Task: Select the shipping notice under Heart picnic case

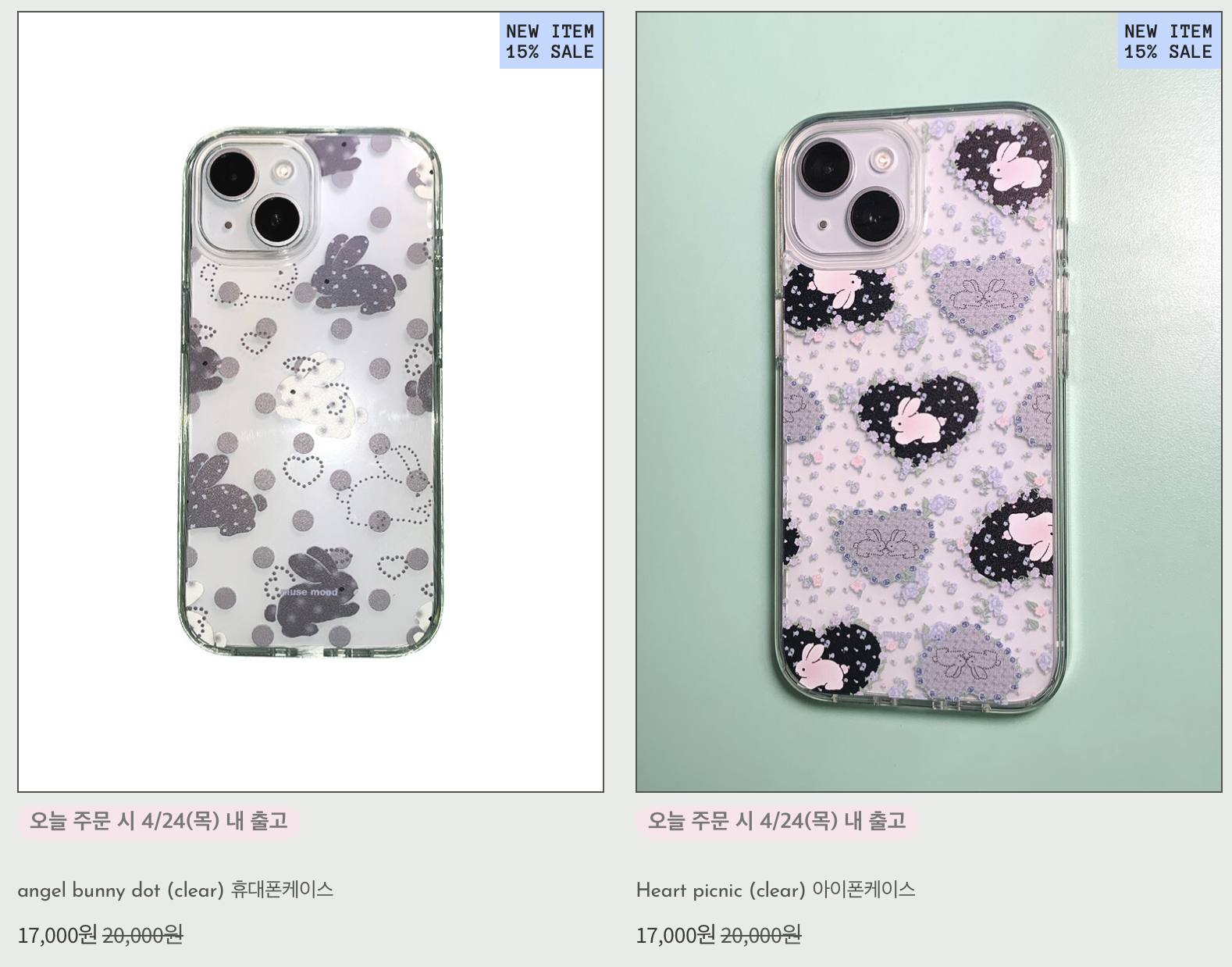Action: (777, 821)
